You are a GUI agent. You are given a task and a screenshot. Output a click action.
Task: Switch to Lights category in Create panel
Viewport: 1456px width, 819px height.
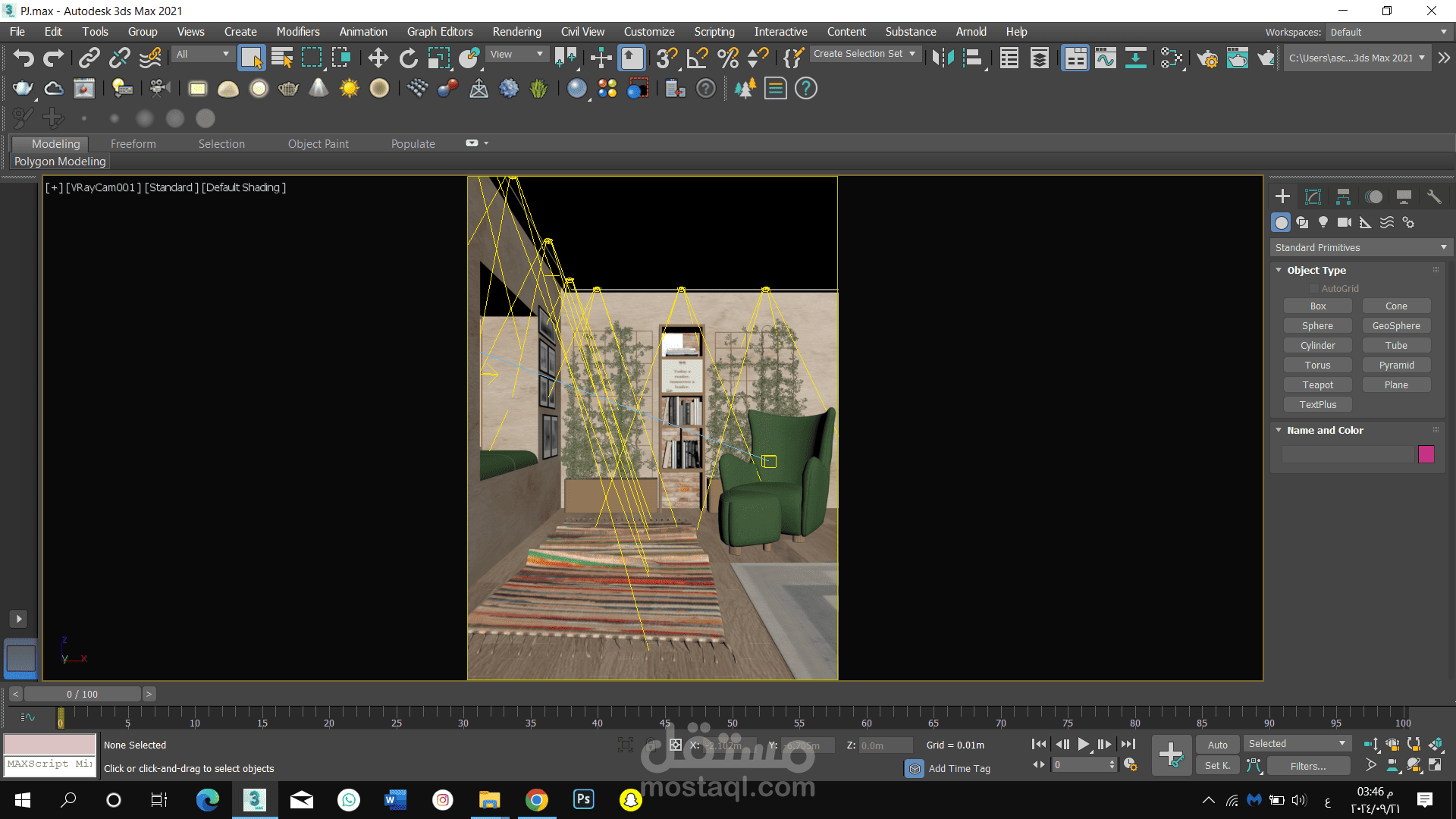[1323, 222]
